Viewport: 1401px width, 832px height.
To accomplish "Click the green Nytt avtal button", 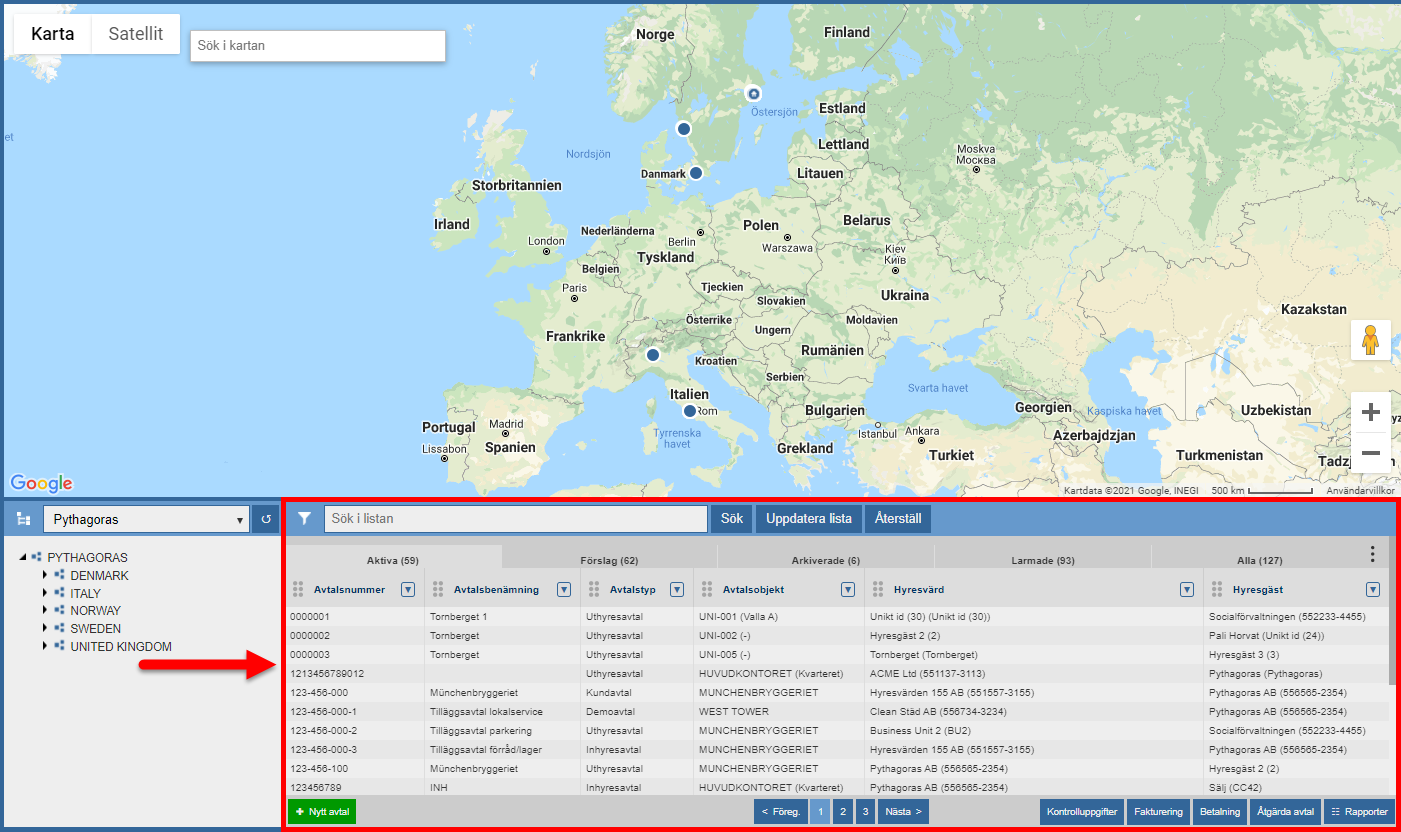I will tap(322, 812).
